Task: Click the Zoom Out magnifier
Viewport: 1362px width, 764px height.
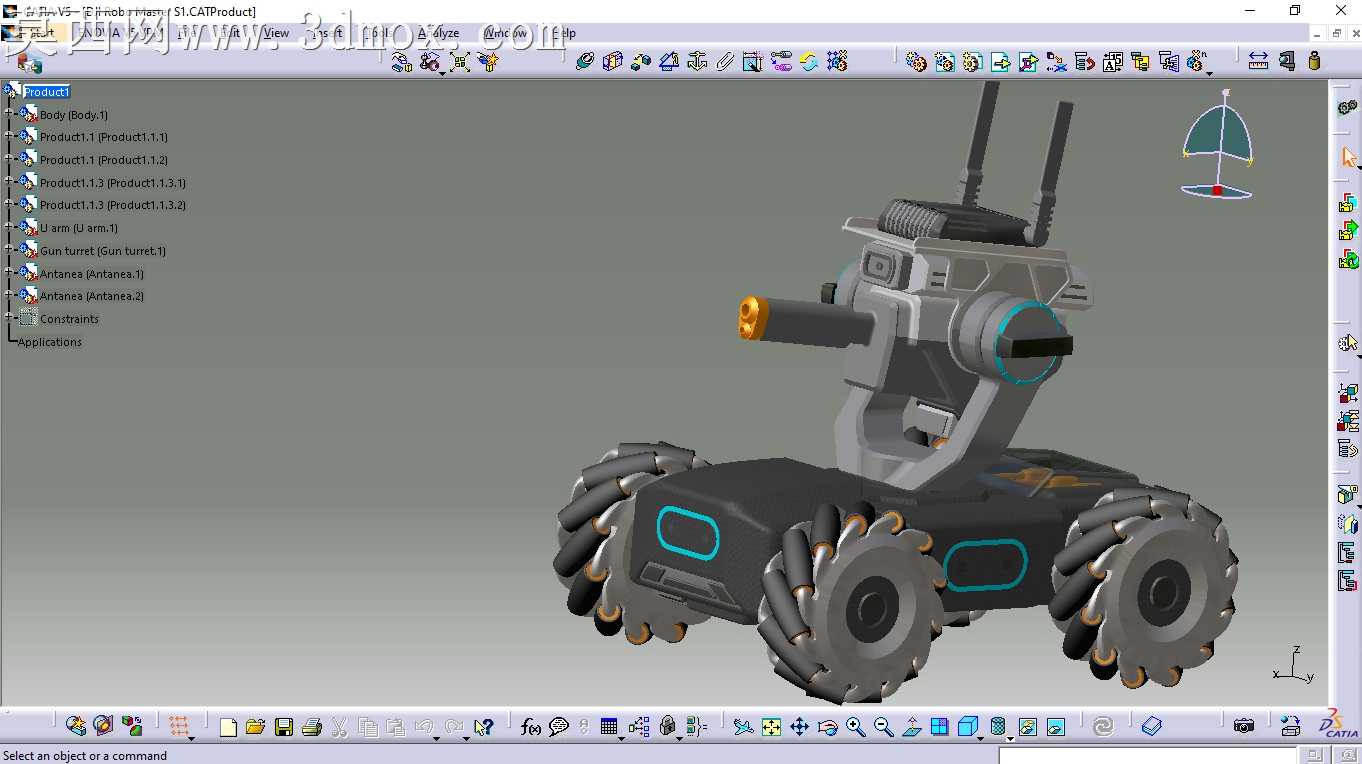Action: coord(883,727)
